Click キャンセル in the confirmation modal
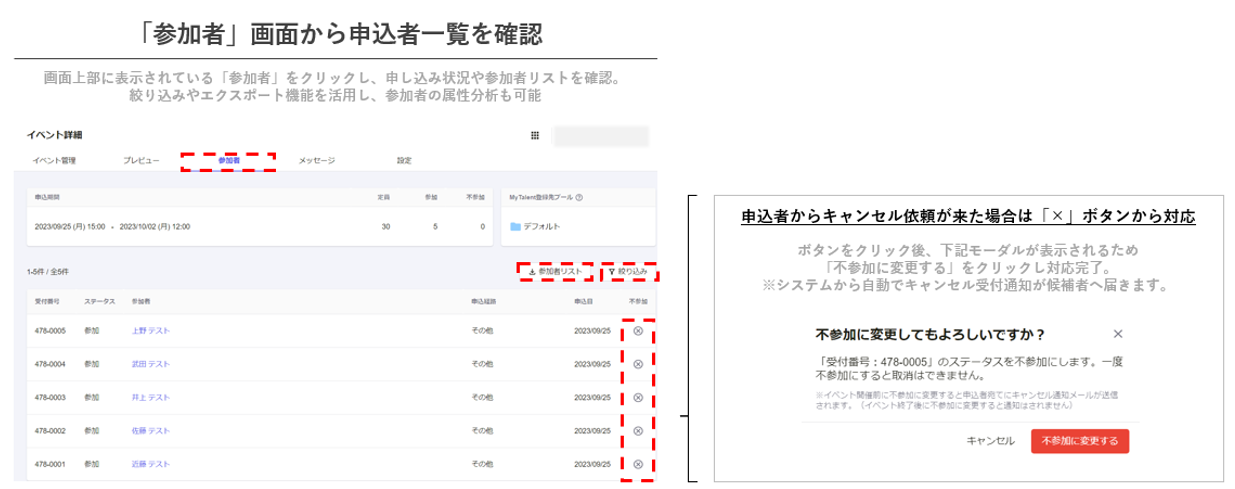The image size is (1235, 489). (x=990, y=441)
